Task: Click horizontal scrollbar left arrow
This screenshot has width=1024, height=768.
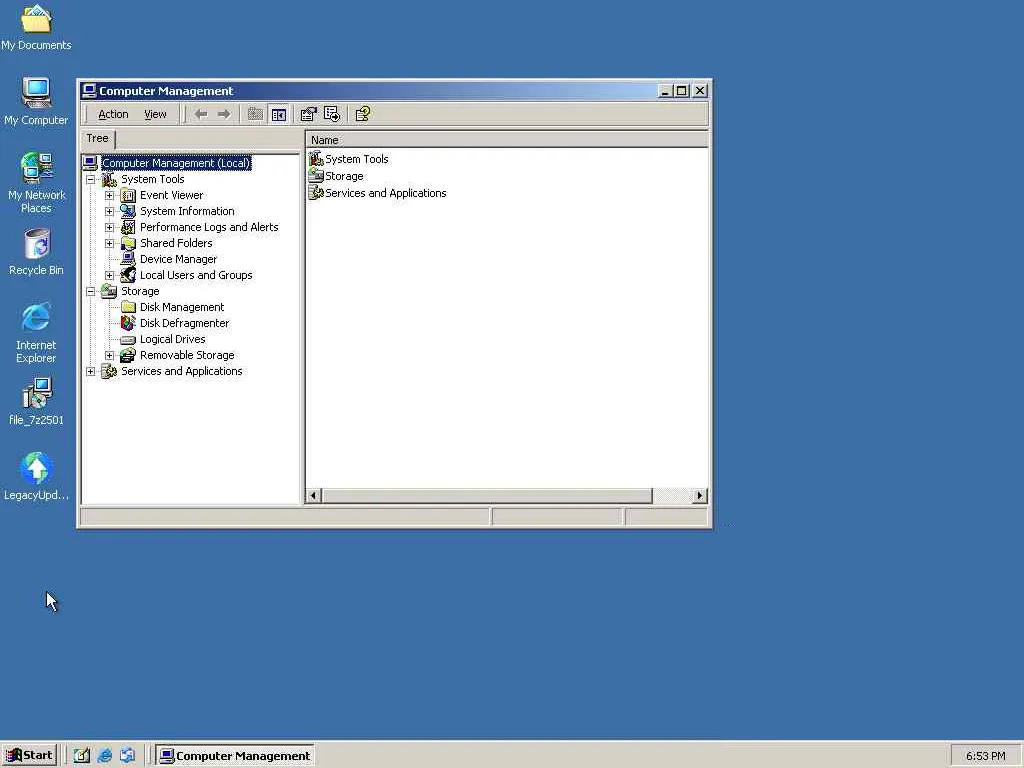Action: (x=313, y=496)
